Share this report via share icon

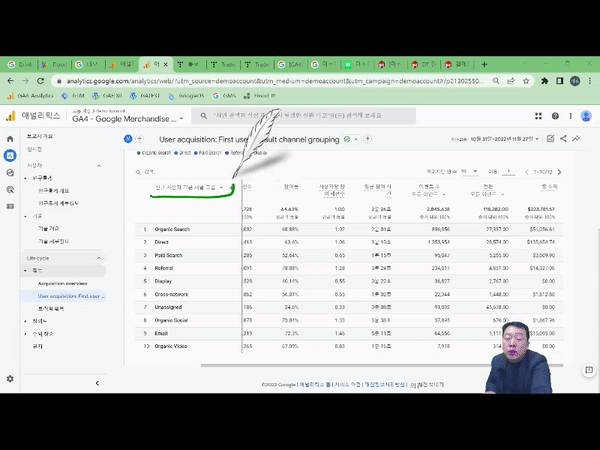[564, 139]
